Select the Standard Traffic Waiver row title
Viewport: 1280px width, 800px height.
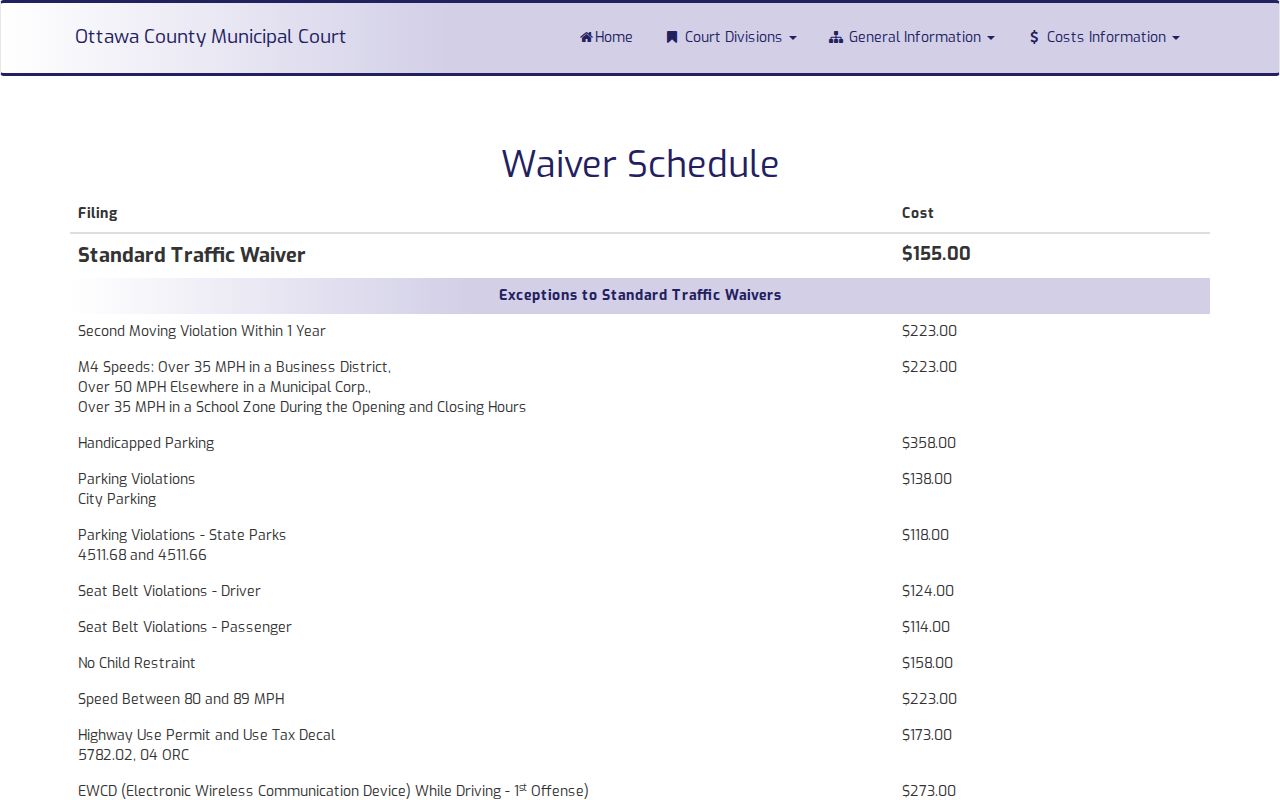pyautogui.click(x=192, y=255)
